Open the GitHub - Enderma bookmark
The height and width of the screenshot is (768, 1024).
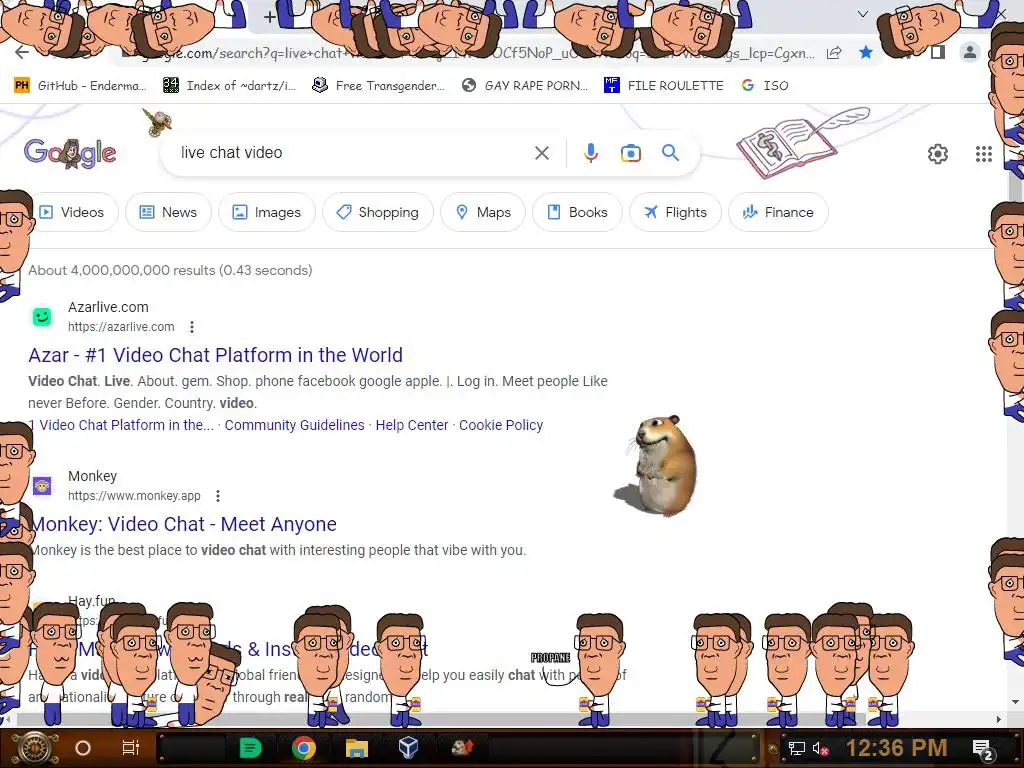coord(80,86)
